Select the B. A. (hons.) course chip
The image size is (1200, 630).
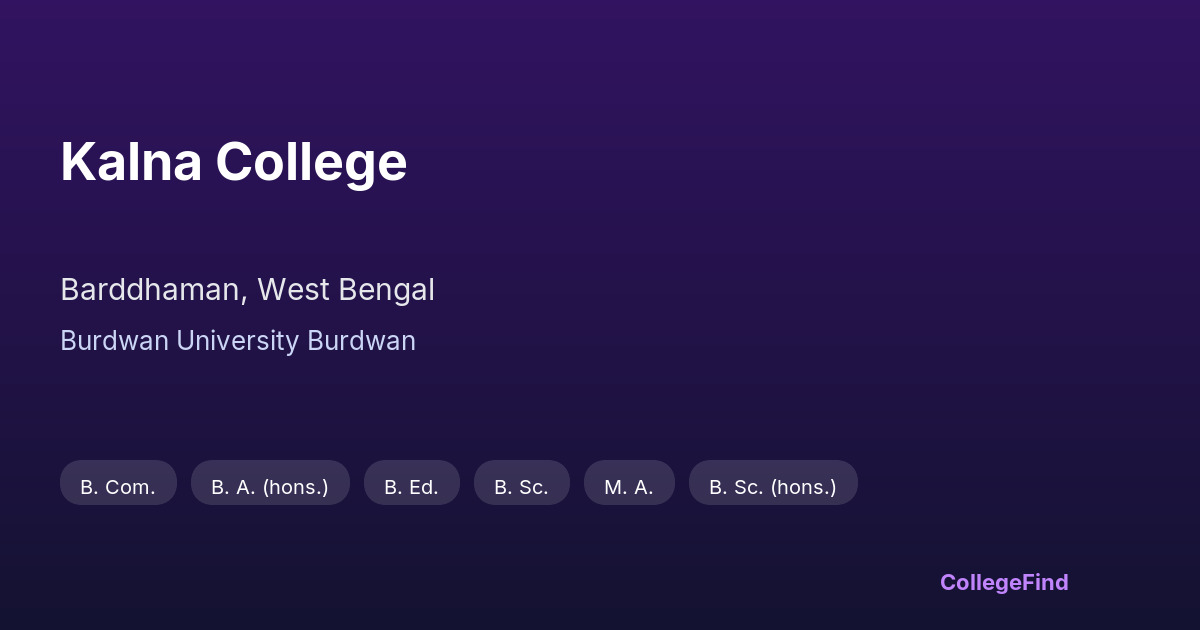(270, 487)
